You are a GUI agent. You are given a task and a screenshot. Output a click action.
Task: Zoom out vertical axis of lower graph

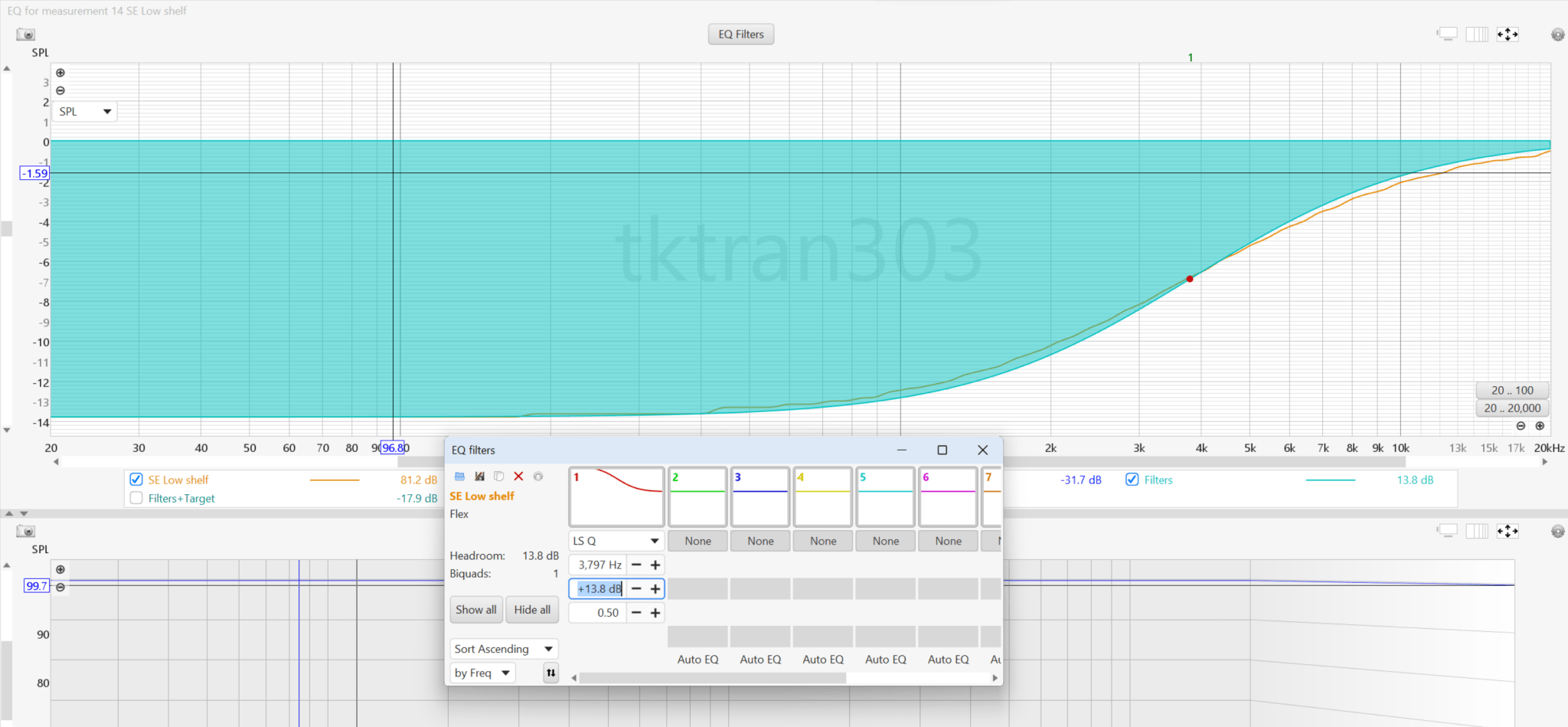click(x=60, y=587)
